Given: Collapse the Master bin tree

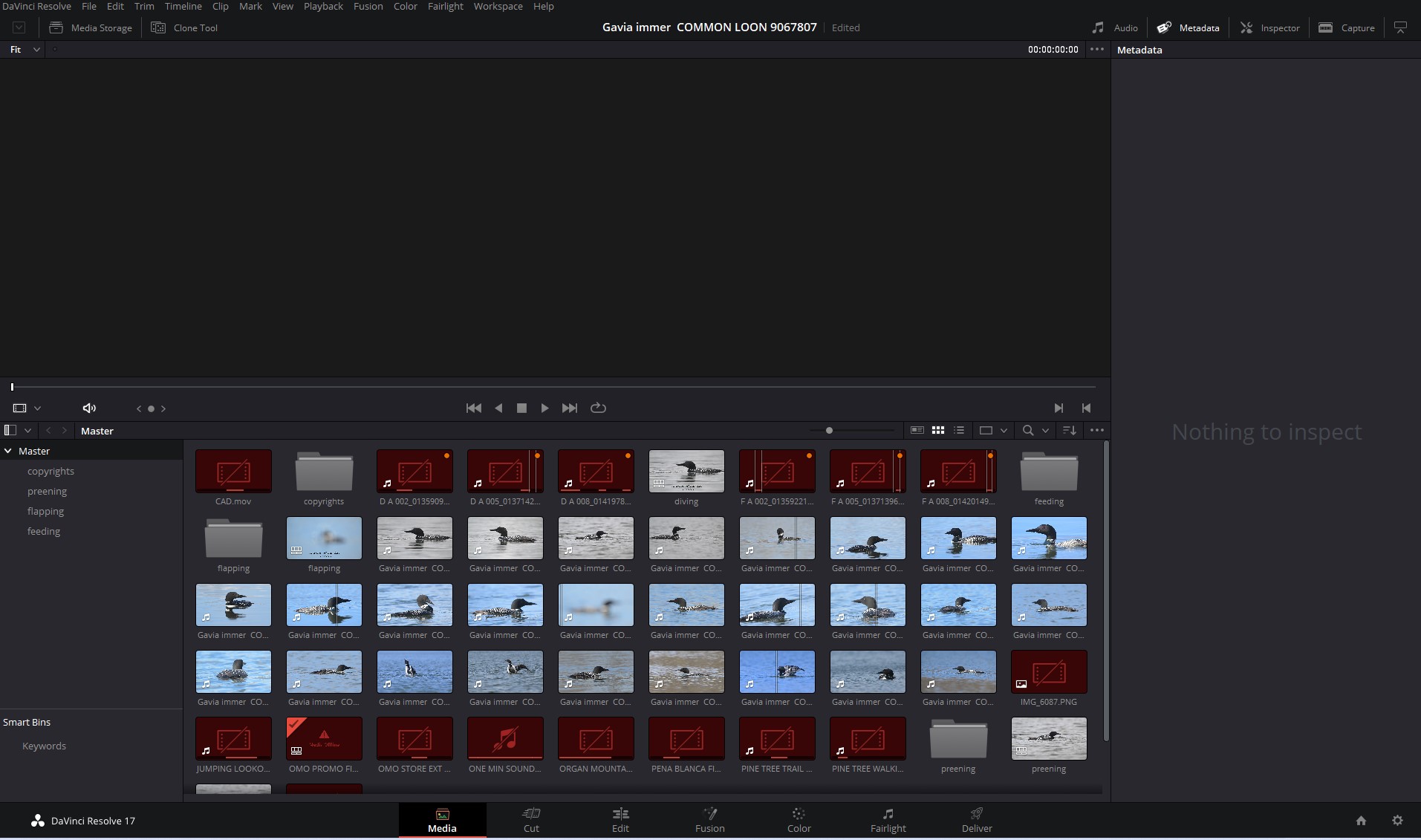Looking at the screenshot, I should 8,451.
